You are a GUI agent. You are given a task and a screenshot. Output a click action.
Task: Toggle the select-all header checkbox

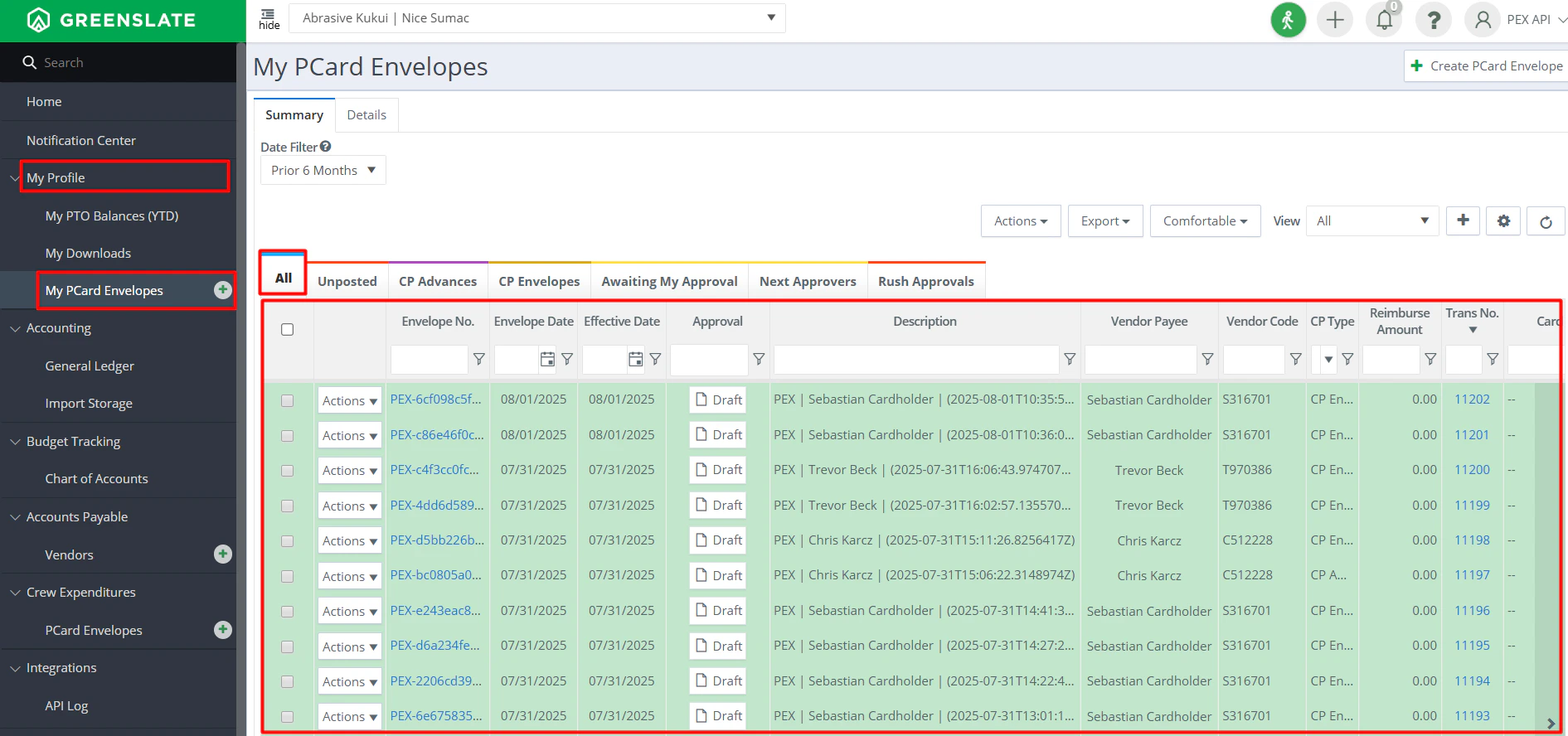click(287, 330)
